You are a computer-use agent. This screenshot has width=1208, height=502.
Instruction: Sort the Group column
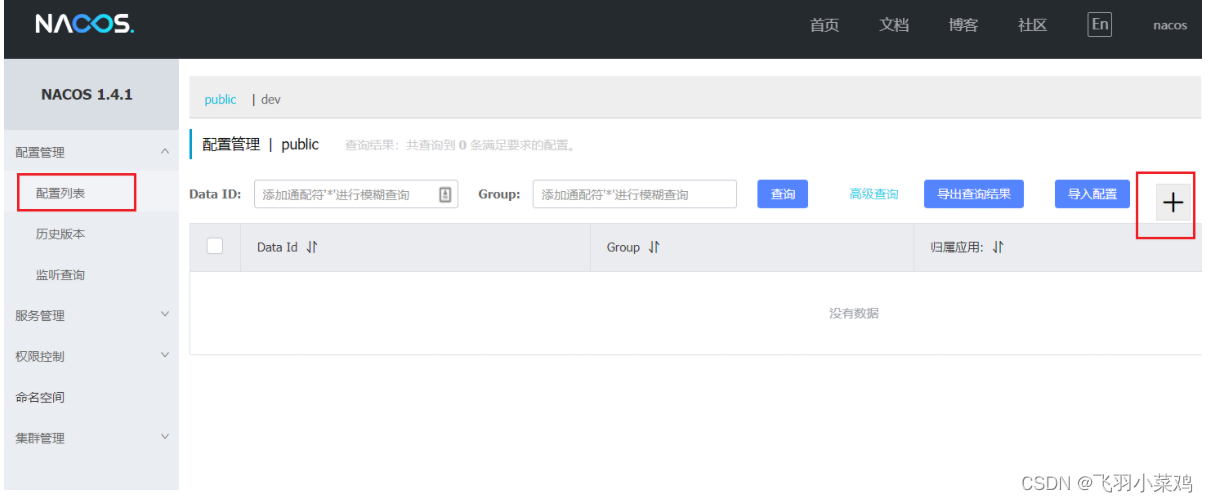[654, 248]
